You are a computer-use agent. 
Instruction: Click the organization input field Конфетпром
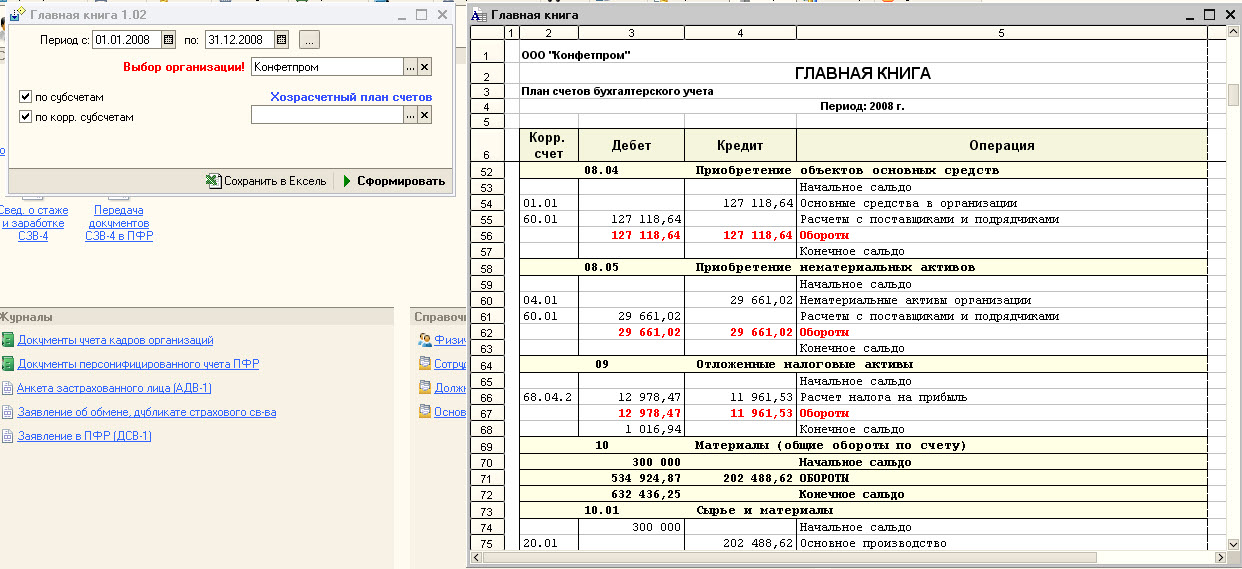pyautogui.click(x=326, y=67)
